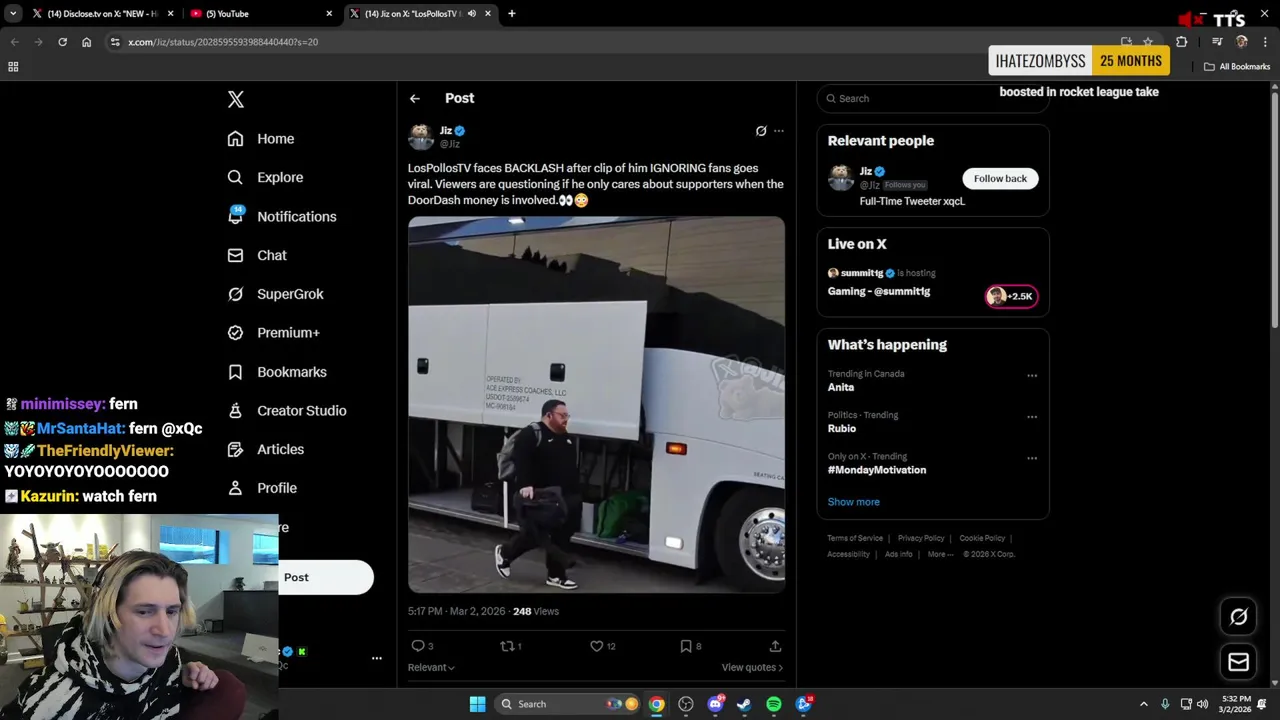Open a new browser tab

512,14
